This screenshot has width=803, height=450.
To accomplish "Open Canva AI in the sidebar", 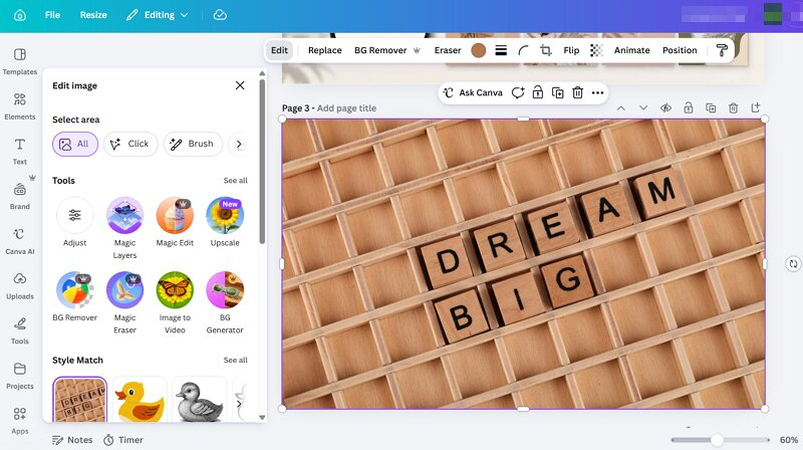I will [19, 241].
